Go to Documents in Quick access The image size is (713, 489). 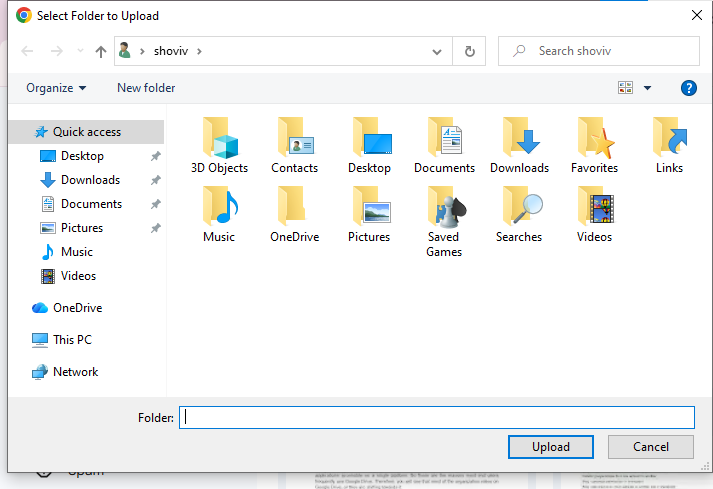click(91, 204)
